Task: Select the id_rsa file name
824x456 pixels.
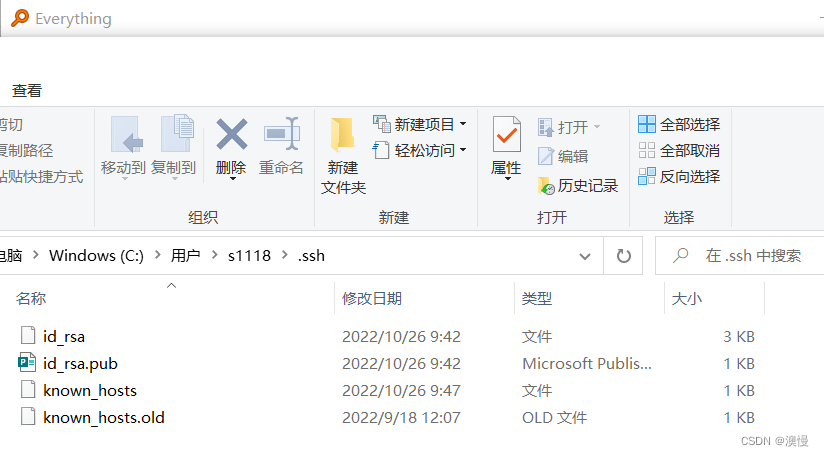Action: pyautogui.click(x=64, y=337)
